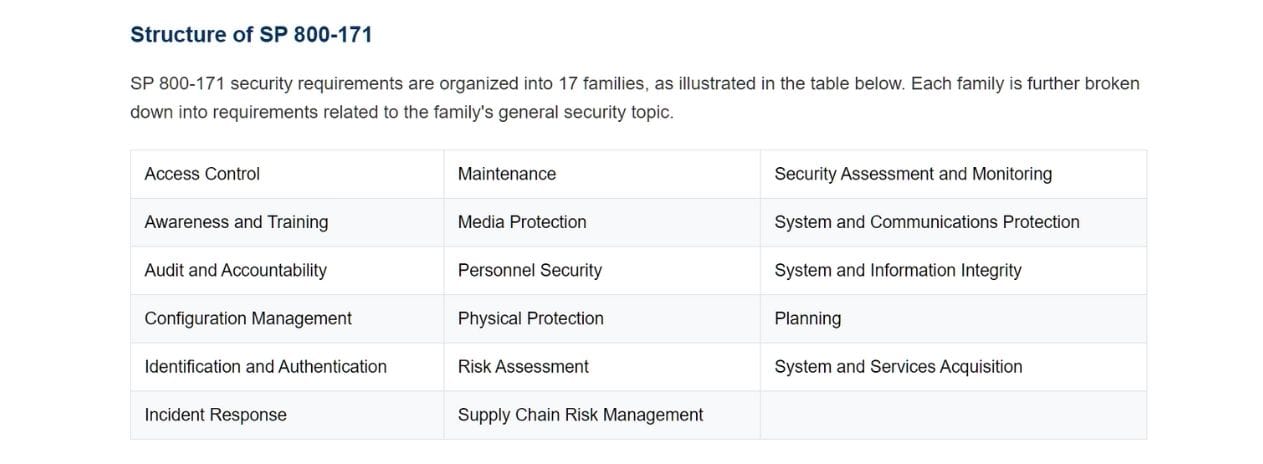The image size is (1263, 464).
Task: Select the Awareness and Training cell
Action: [x=287, y=222]
